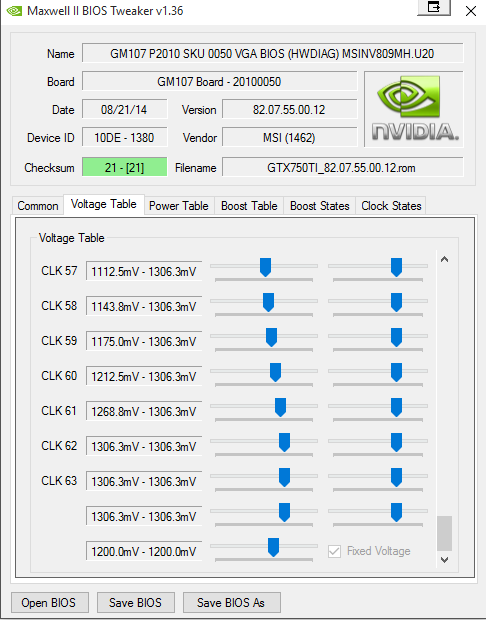Click the Save BIOS As button

point(231,603)
